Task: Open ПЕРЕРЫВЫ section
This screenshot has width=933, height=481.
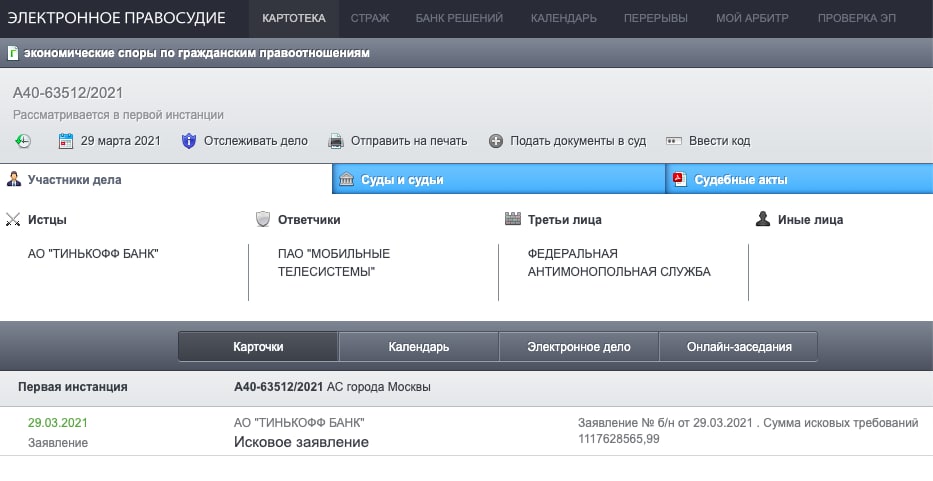Action: [656, 18]
